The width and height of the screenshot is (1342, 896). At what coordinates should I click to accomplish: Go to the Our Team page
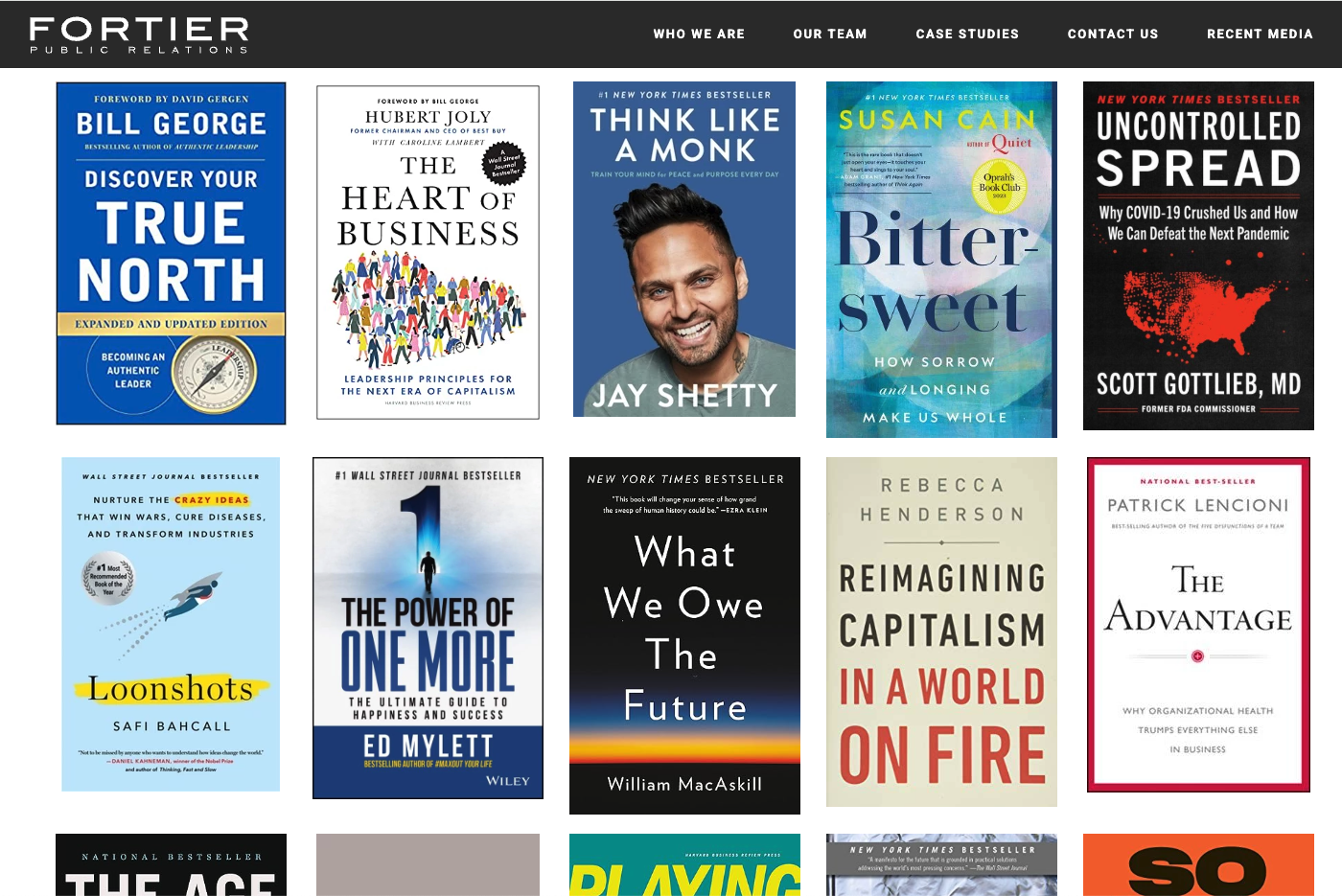click(830, 34)
